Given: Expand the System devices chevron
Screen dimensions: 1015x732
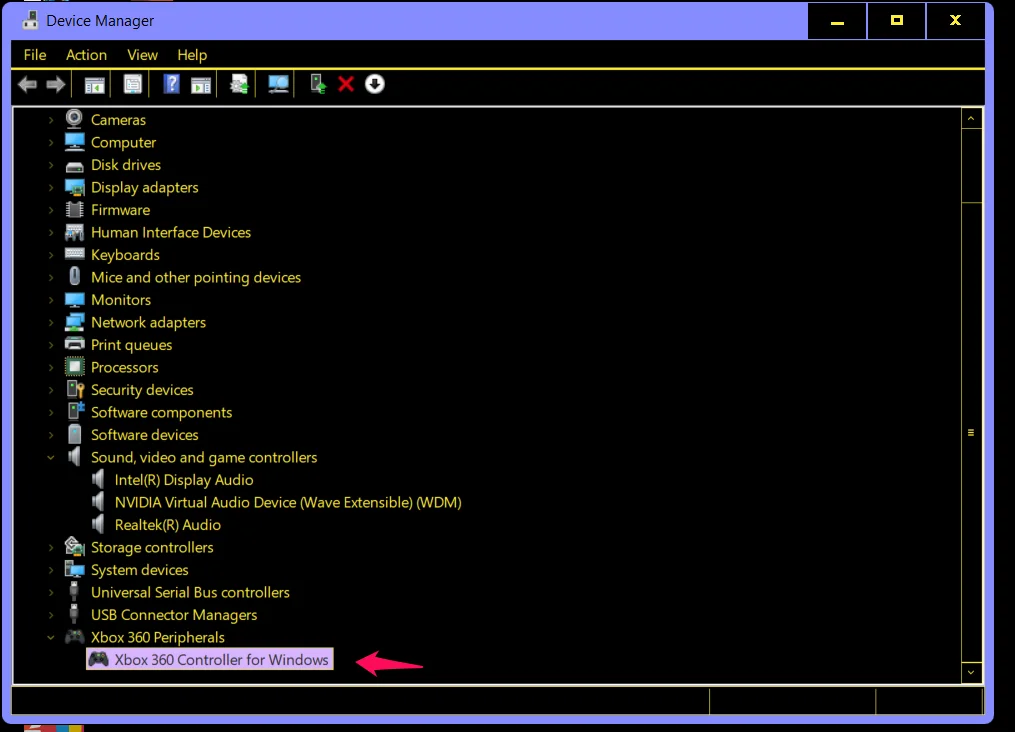Looking at the screenshot, I should pyautogui.click(x=51, y=570).
